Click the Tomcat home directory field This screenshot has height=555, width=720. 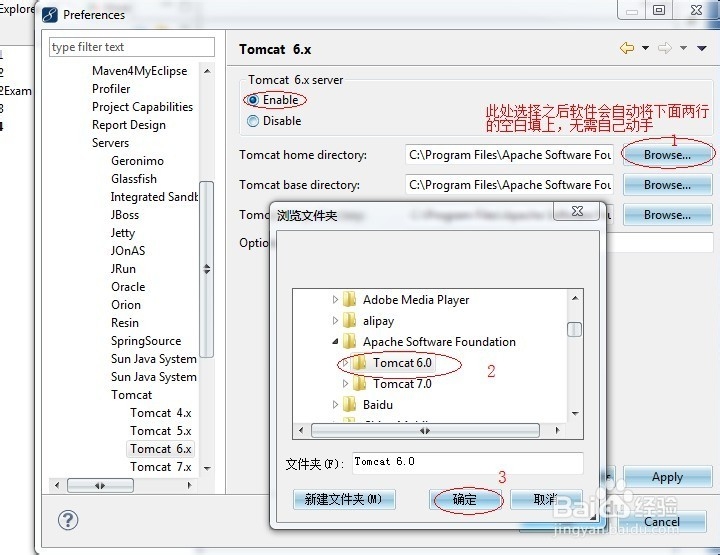pyautogui.click(x=509, y=155)
